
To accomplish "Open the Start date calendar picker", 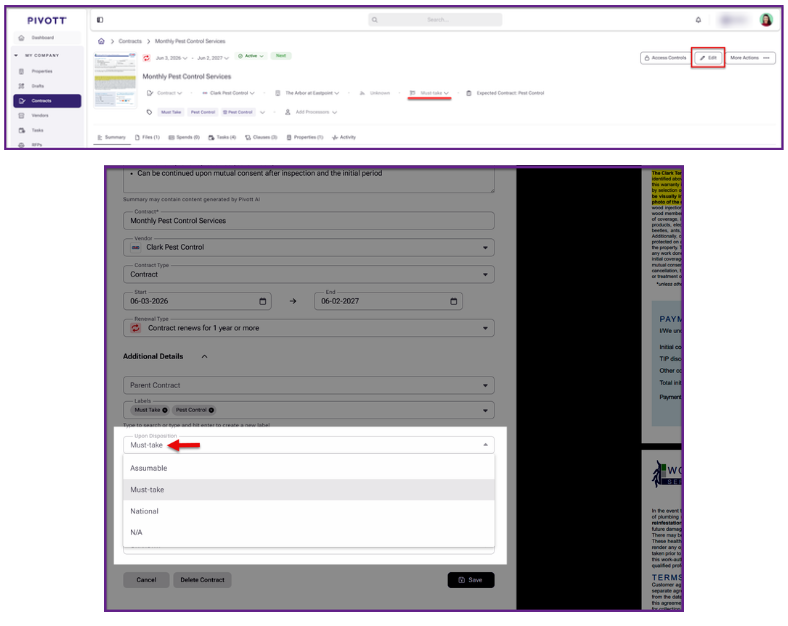I will pos(262,301).
